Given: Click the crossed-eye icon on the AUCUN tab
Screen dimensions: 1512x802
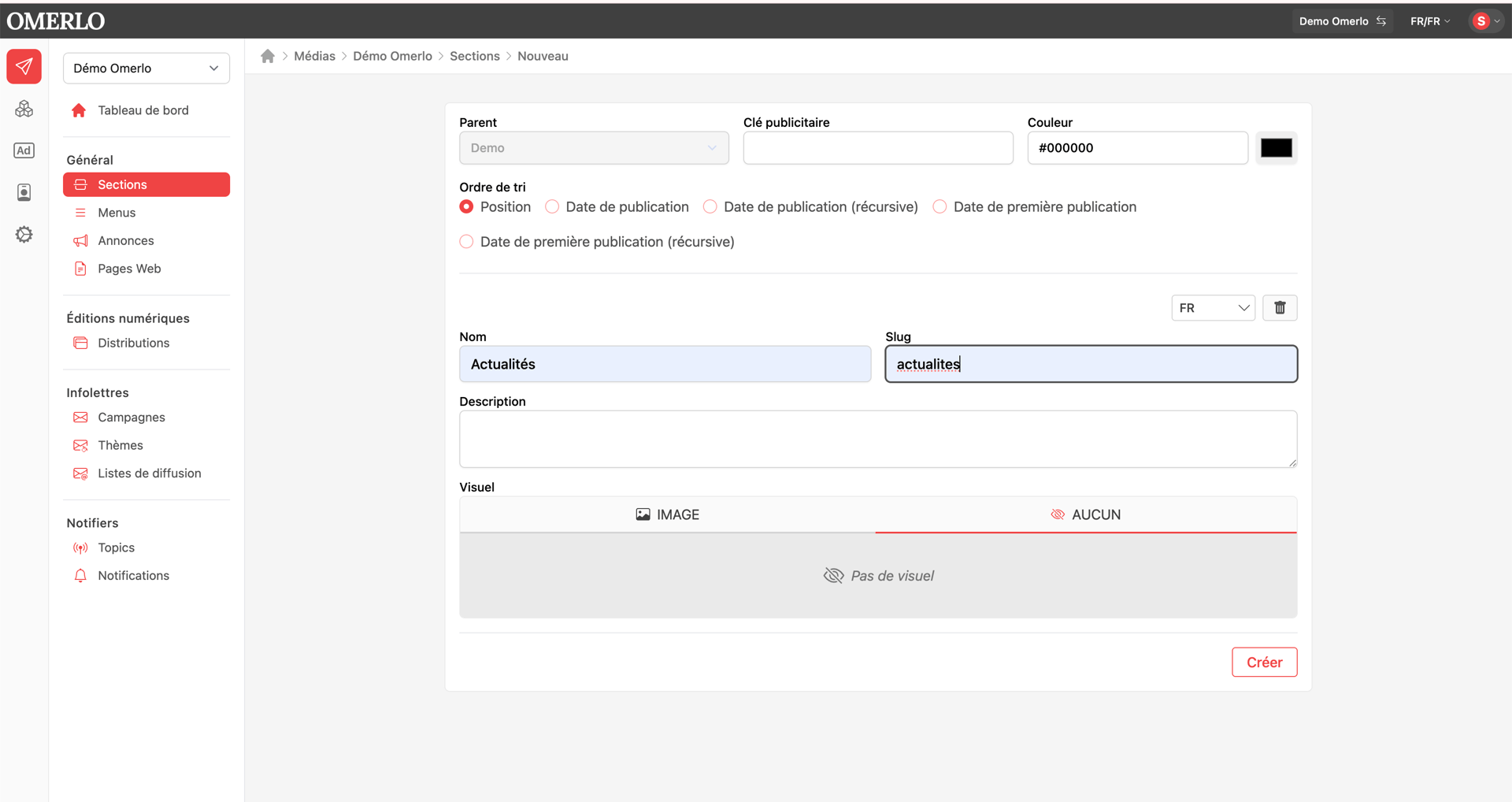Looking at the screenshot, I should 1058,514.
